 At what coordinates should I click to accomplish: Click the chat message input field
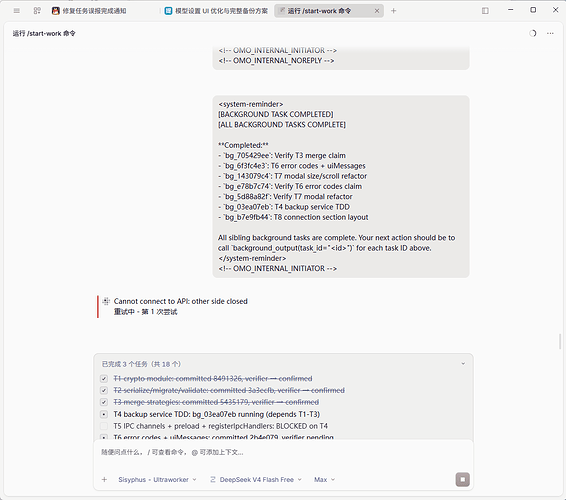coord(283,452)
